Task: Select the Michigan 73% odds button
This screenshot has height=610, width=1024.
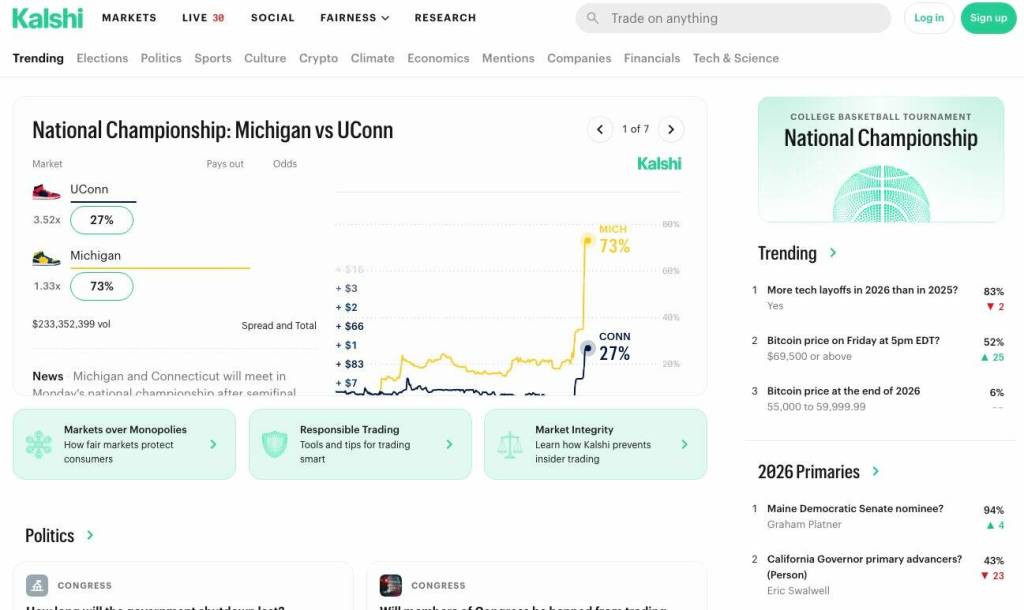Action: (x=102, y=286)
